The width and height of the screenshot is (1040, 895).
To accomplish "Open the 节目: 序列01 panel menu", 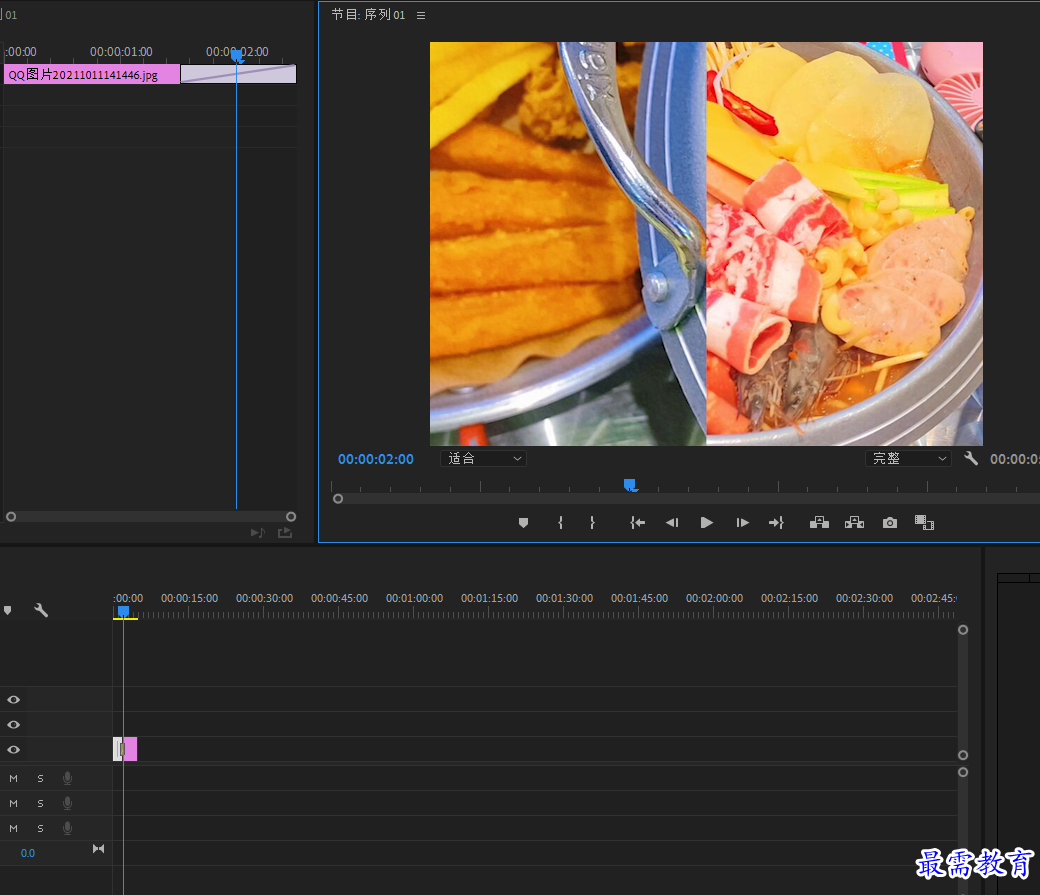I will (x=421, y=15).
